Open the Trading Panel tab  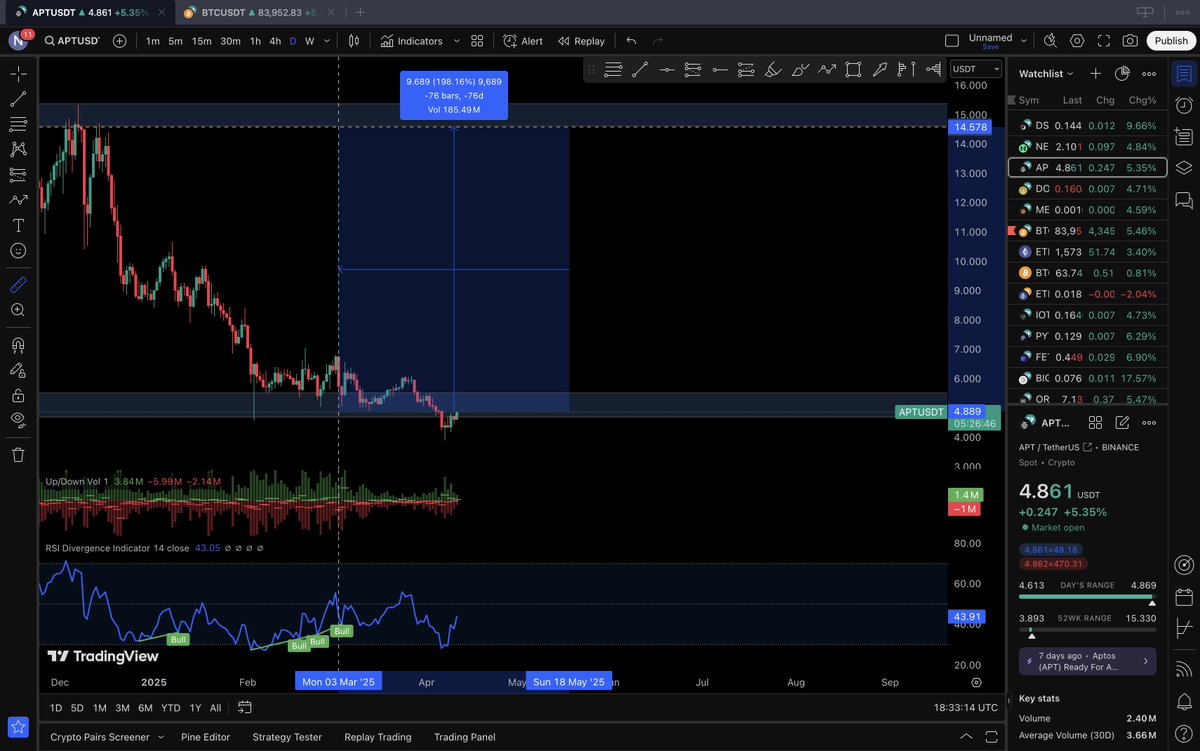tap(464, 737)
